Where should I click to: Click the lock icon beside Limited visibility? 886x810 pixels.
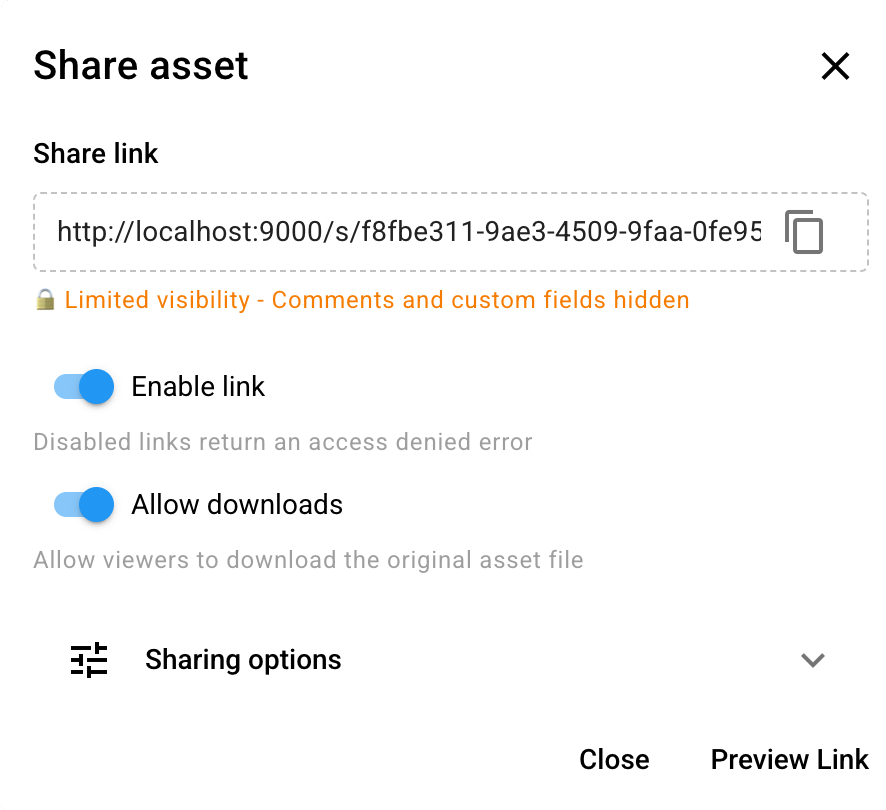point(45,300)
